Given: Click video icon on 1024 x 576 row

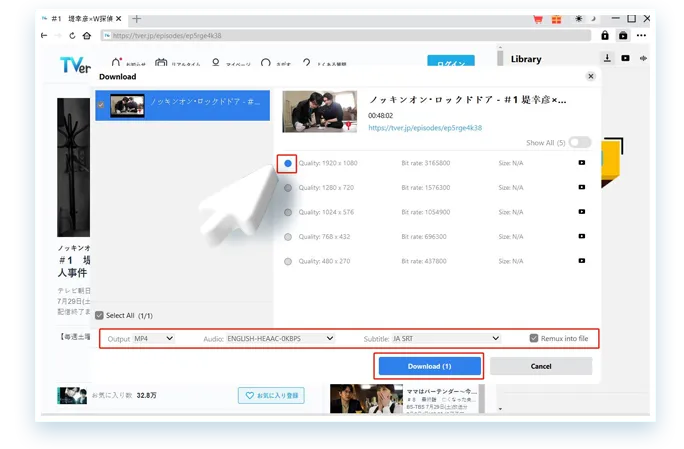Looking at the screenshot, I should (x=581, y=212).
